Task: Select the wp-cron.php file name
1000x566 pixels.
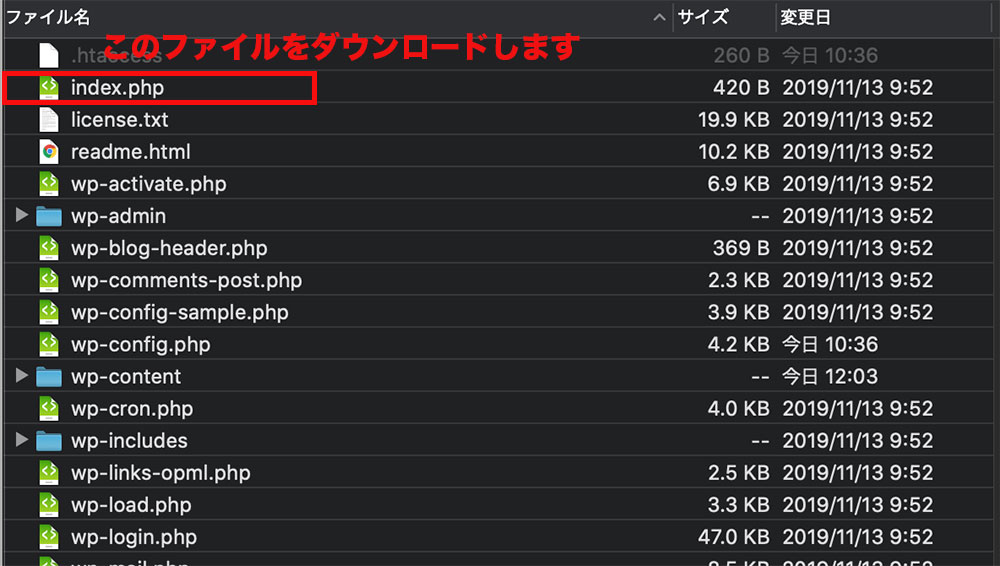Action: pyautogui.click(x=132, y=409)
